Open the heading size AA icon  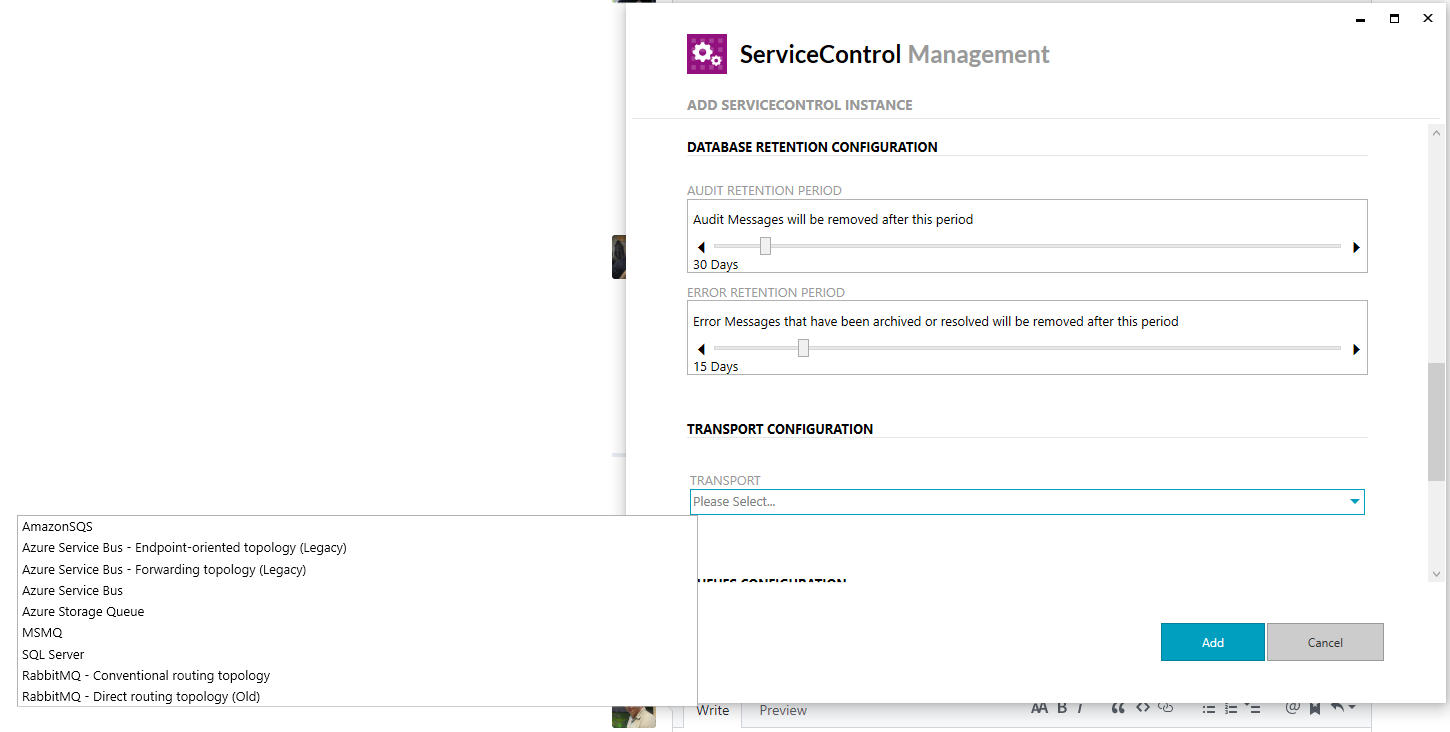[1040, 708]
